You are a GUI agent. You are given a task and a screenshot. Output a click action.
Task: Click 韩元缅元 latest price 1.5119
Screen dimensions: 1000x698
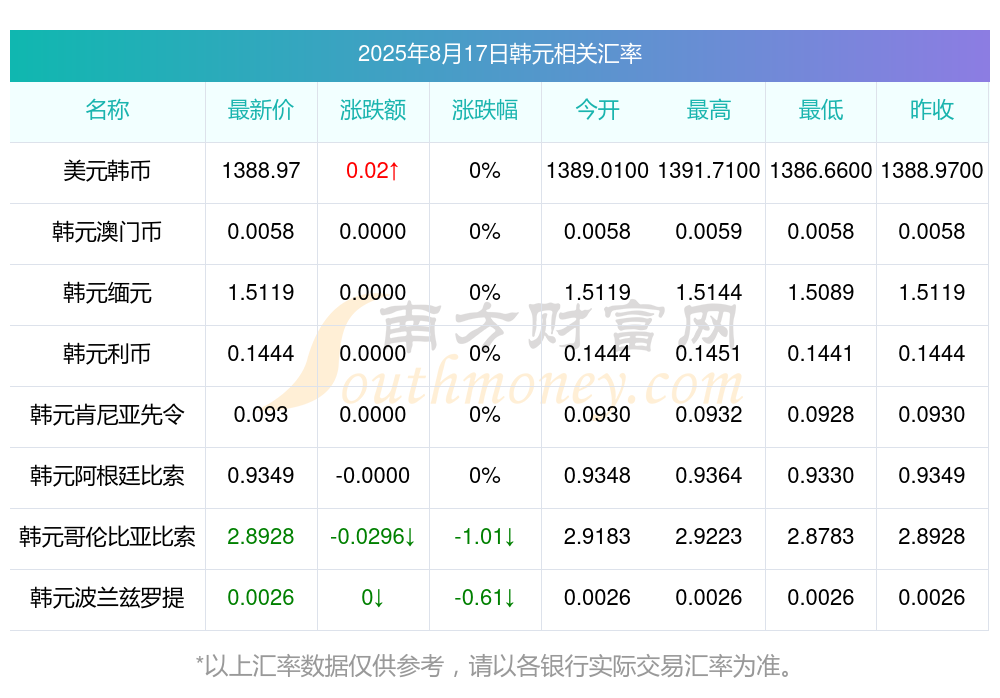pos(261,292)
